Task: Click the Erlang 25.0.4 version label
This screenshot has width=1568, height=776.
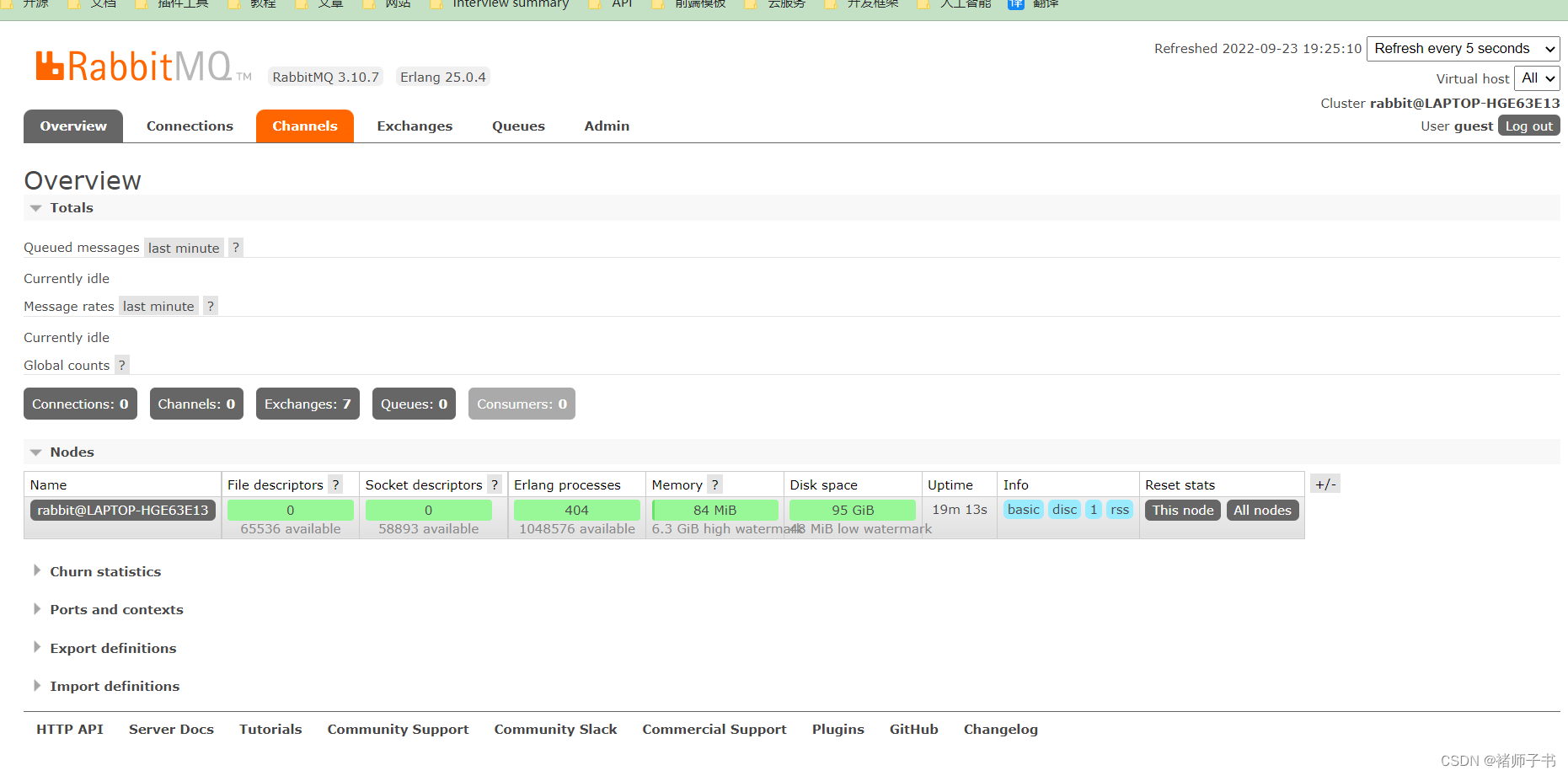Action: point(443,77)
